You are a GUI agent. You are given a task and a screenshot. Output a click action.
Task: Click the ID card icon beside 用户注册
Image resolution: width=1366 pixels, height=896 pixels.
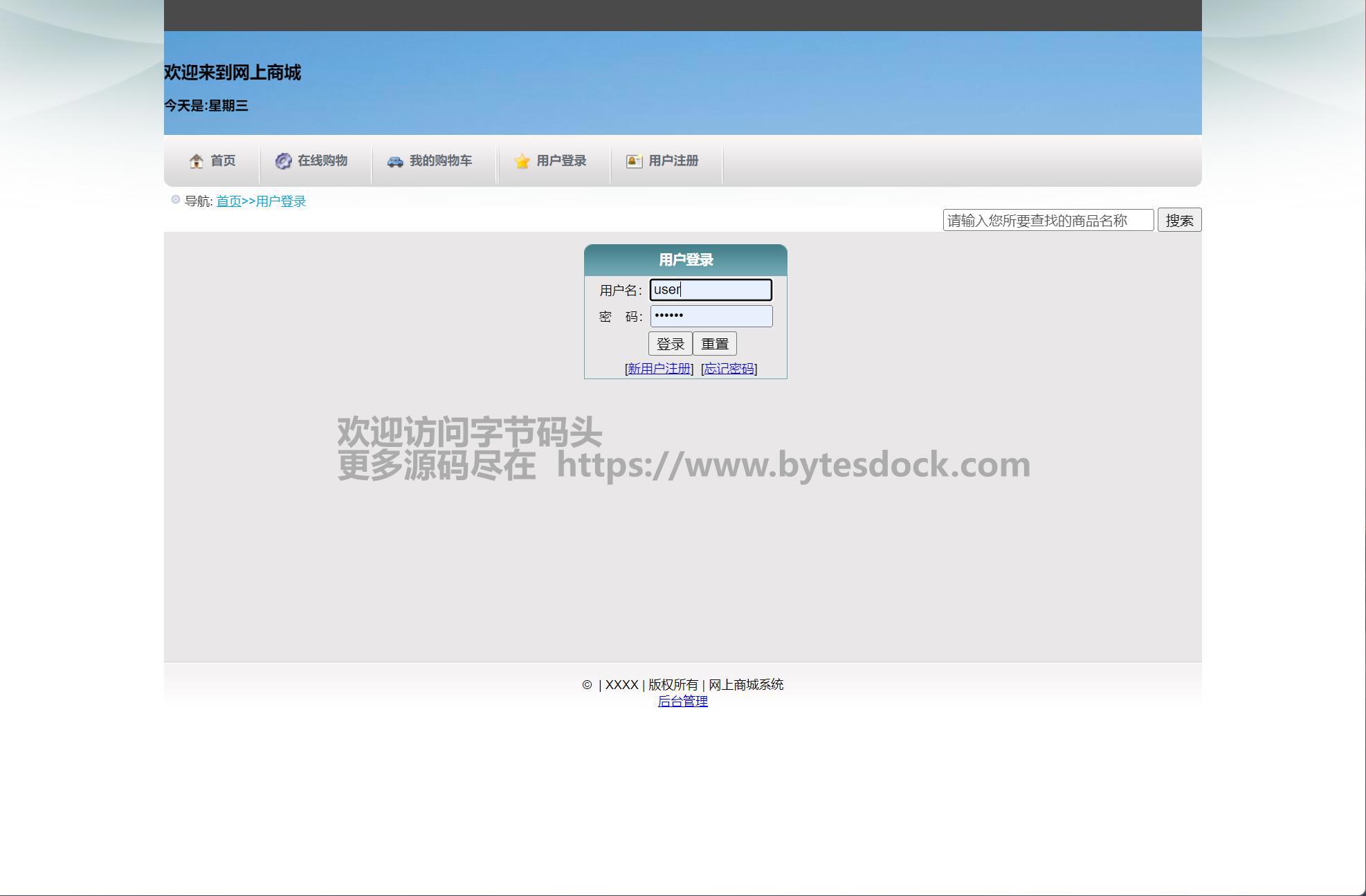tap(634, 161)
